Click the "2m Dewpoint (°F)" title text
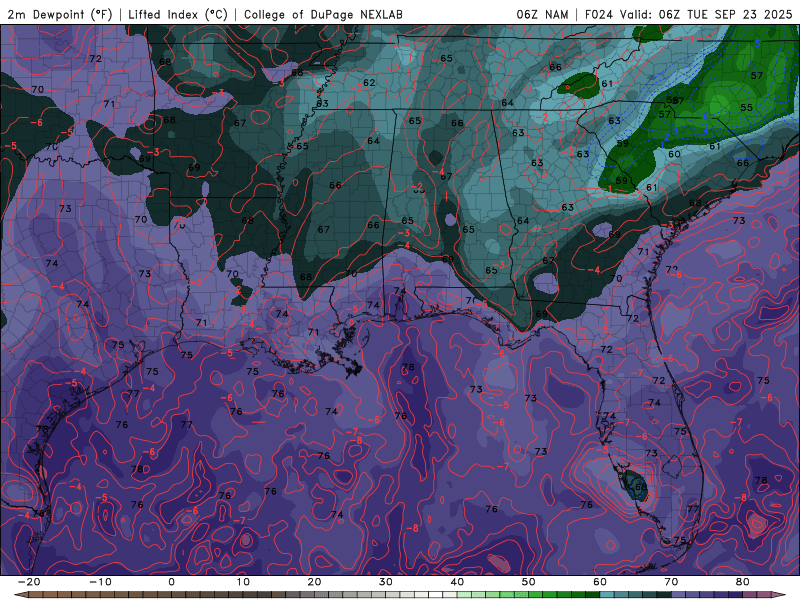Screen dimensions: 800x600 [60, 14]
